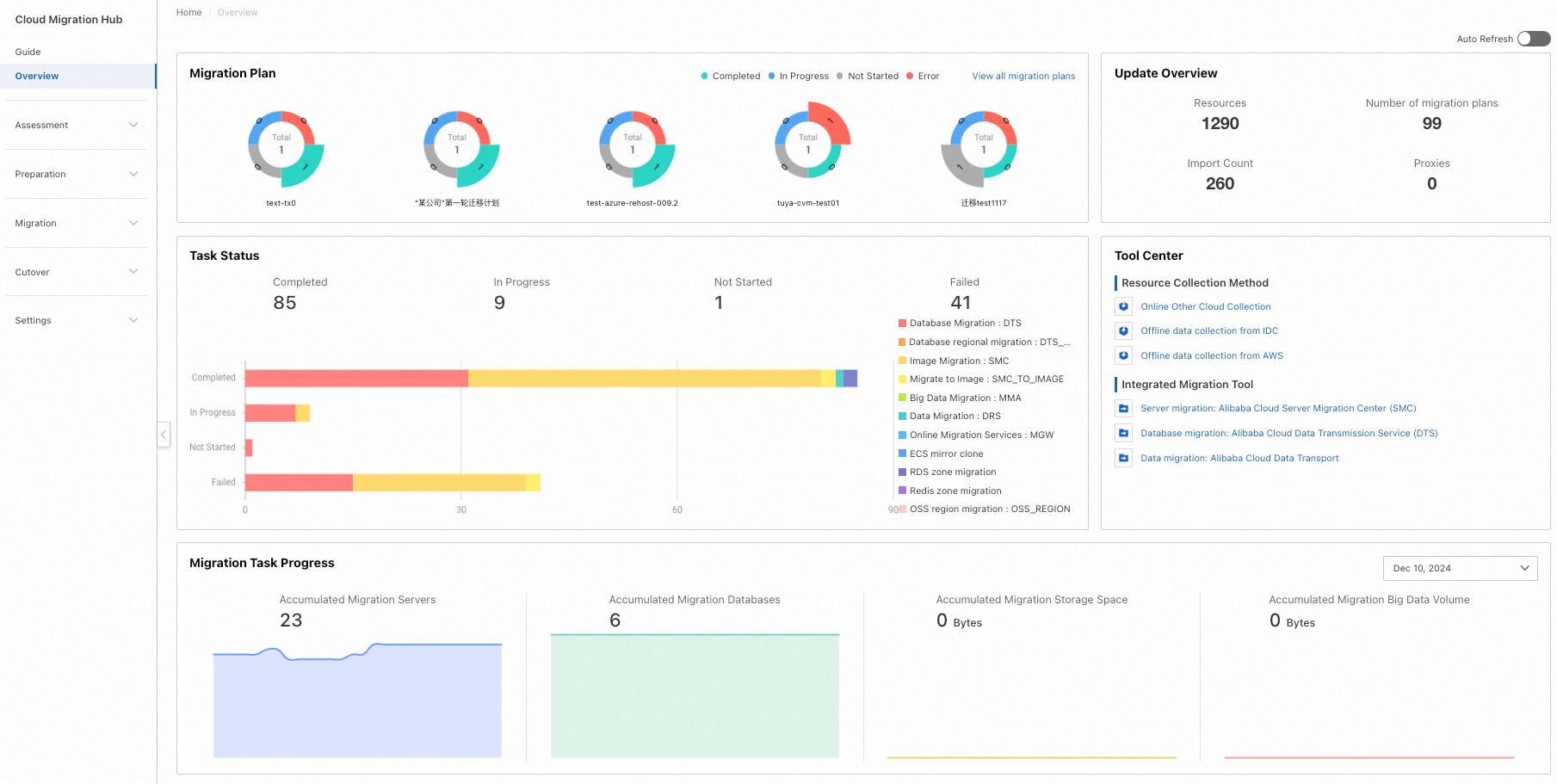Open Data migration: Alibaba Cloud Data Transport link
The height and width of the screenshot is (784, 1557).
tap(1239, 458)
